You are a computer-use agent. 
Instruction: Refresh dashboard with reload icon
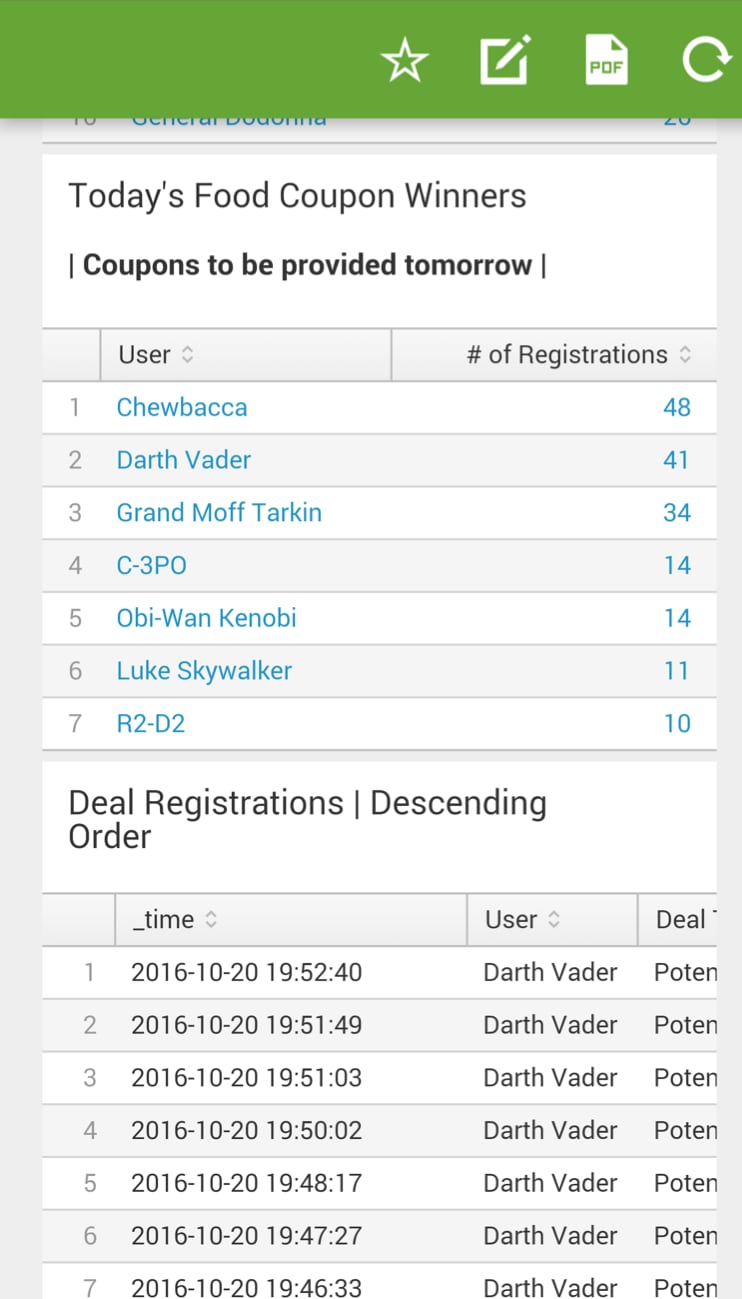tap(707, 61)
